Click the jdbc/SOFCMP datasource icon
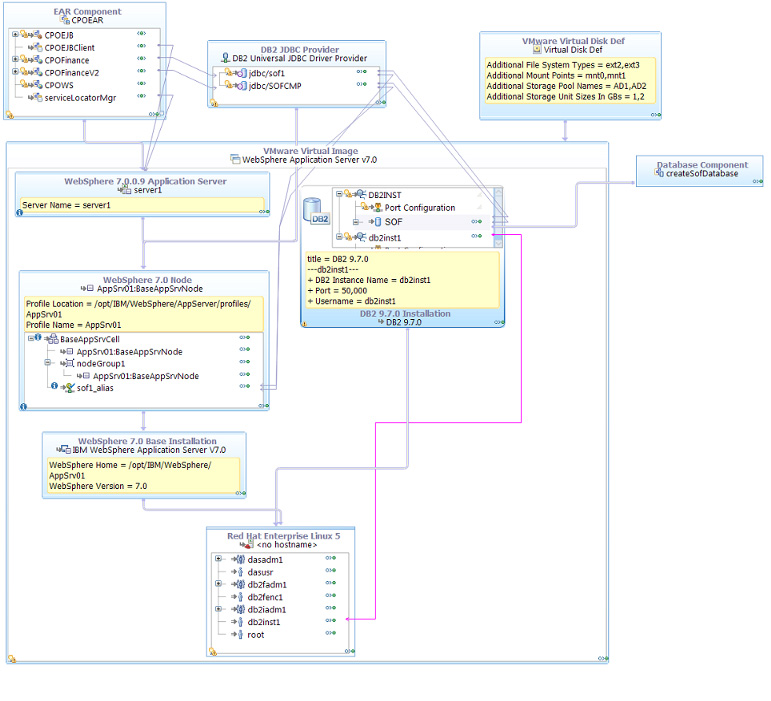771x701 pixels. point(241,86)
